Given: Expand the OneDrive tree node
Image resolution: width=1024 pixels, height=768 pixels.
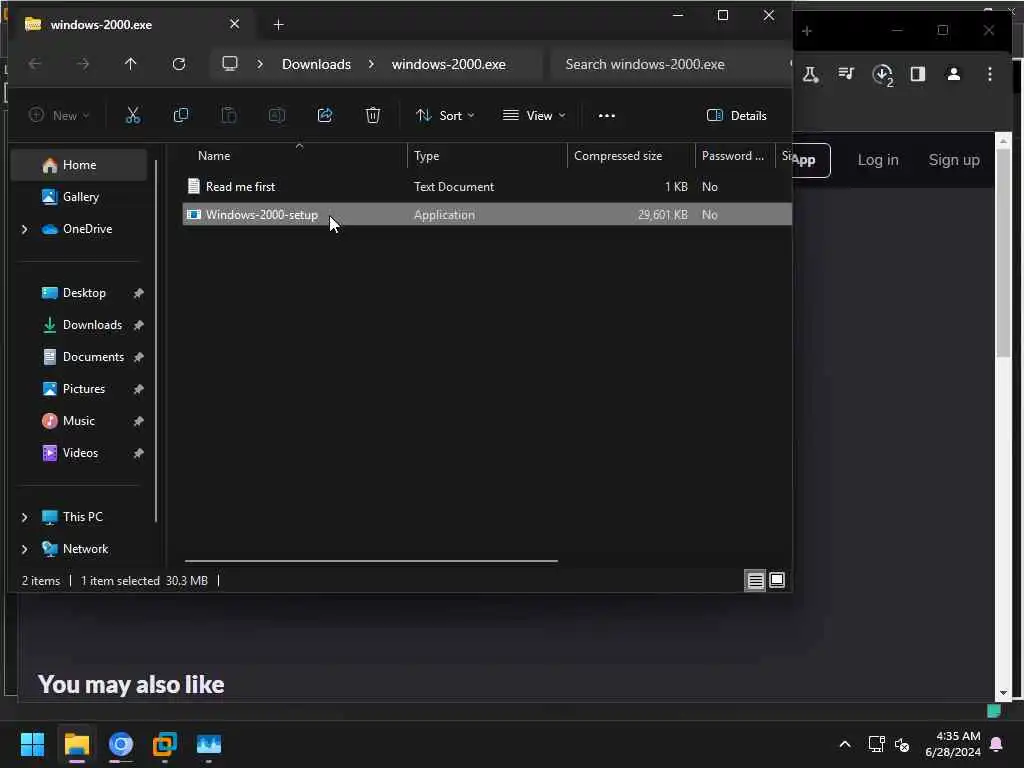Looking at the screenshot, I should tap(25, 229).
